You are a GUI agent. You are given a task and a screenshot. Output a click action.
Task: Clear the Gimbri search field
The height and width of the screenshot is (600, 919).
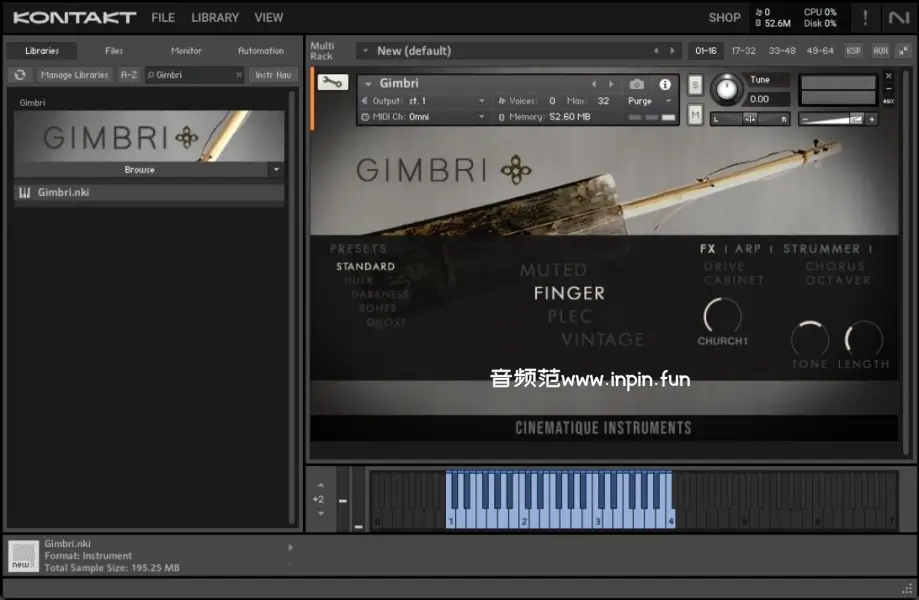[x=239, y=75]
